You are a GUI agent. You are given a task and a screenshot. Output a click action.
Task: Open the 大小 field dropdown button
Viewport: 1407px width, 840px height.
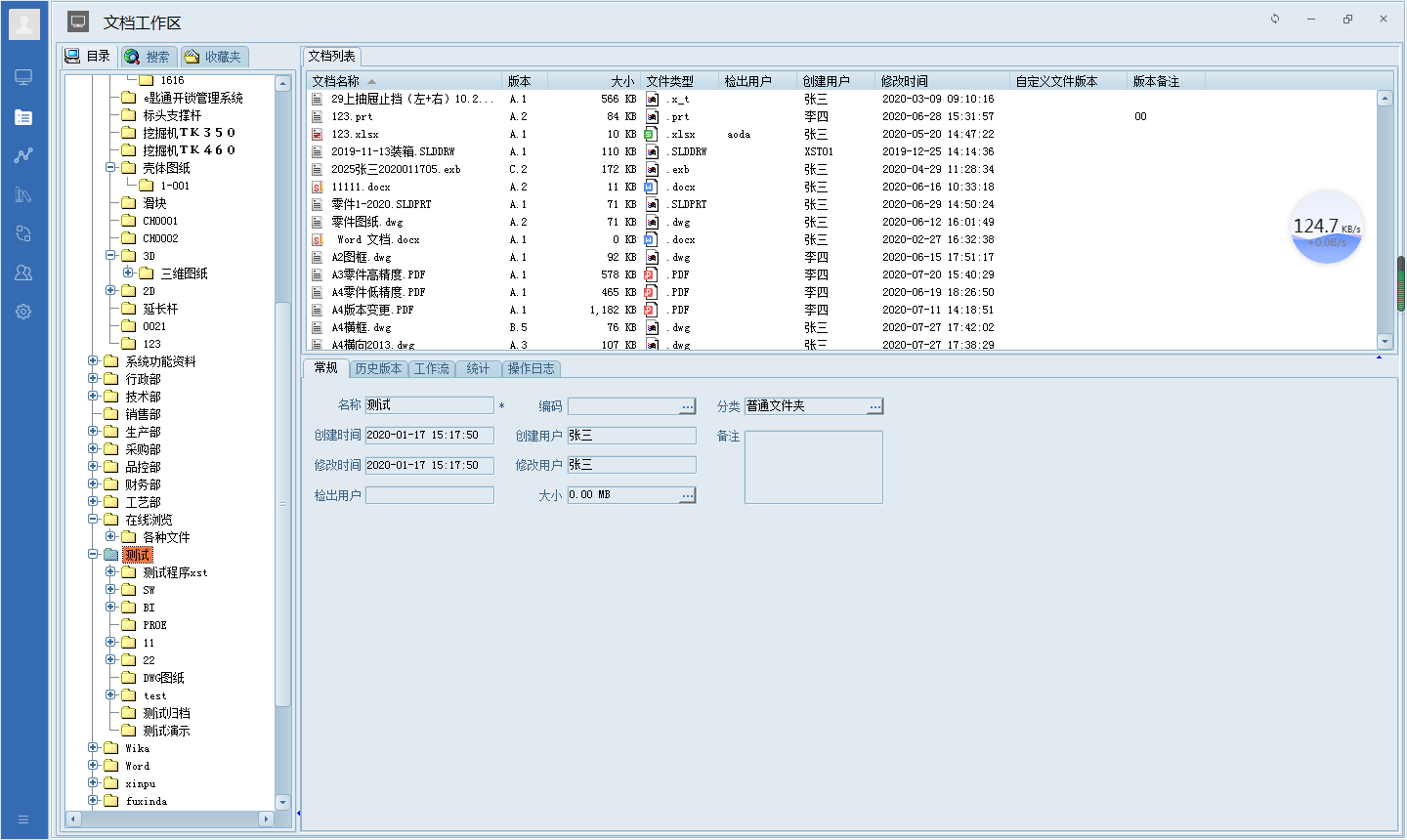[688, 494]
